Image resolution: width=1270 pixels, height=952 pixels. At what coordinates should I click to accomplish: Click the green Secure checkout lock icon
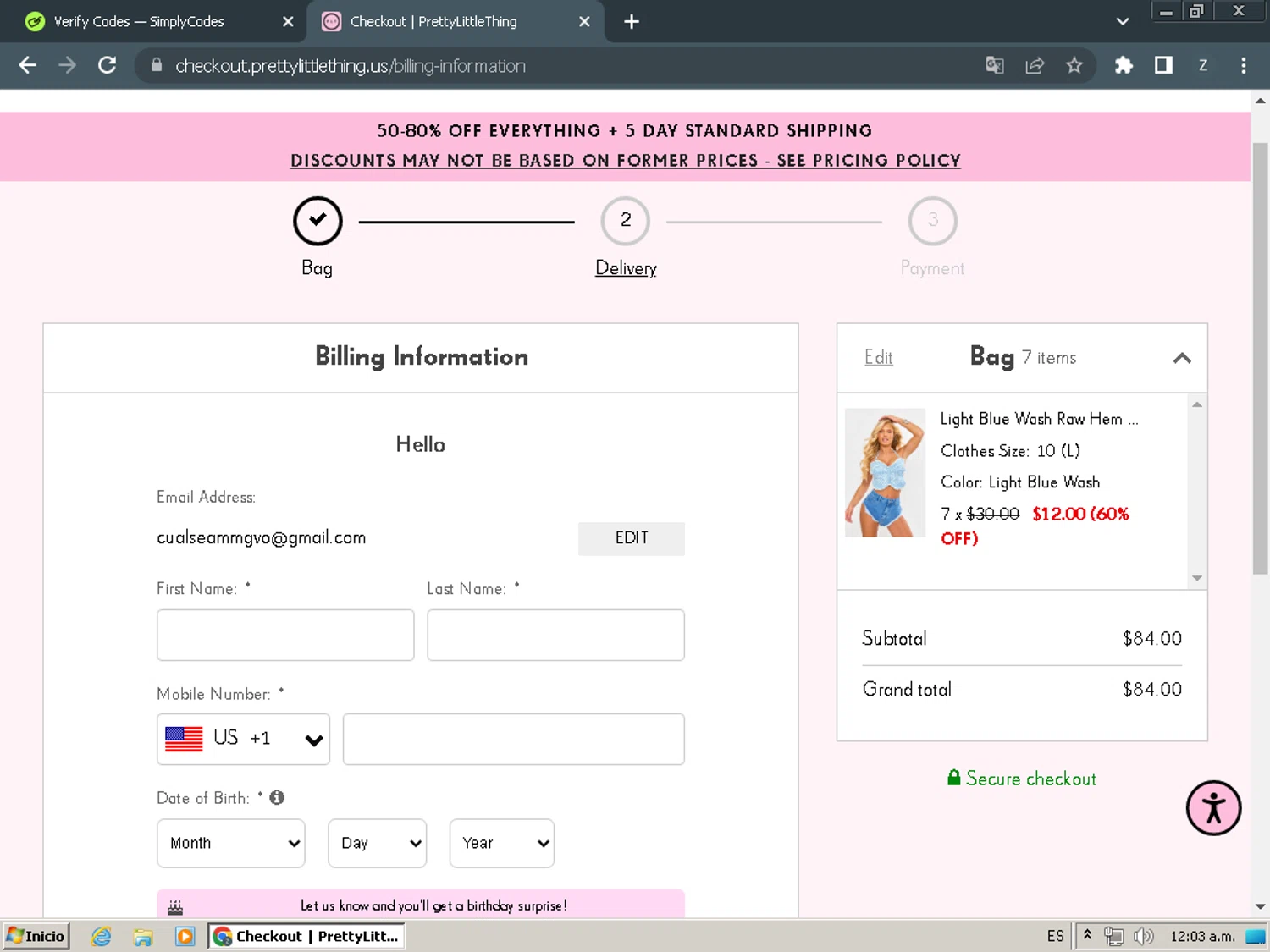coord(954,778)
